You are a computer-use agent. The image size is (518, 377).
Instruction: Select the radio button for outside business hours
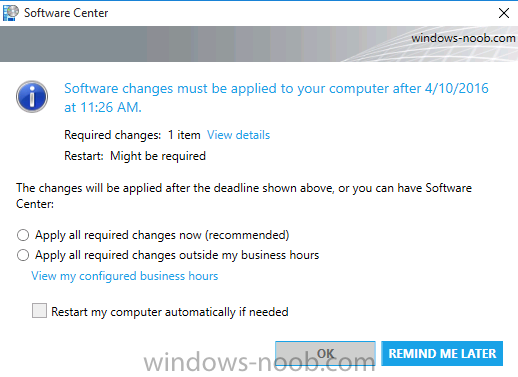tap(23, 255)
